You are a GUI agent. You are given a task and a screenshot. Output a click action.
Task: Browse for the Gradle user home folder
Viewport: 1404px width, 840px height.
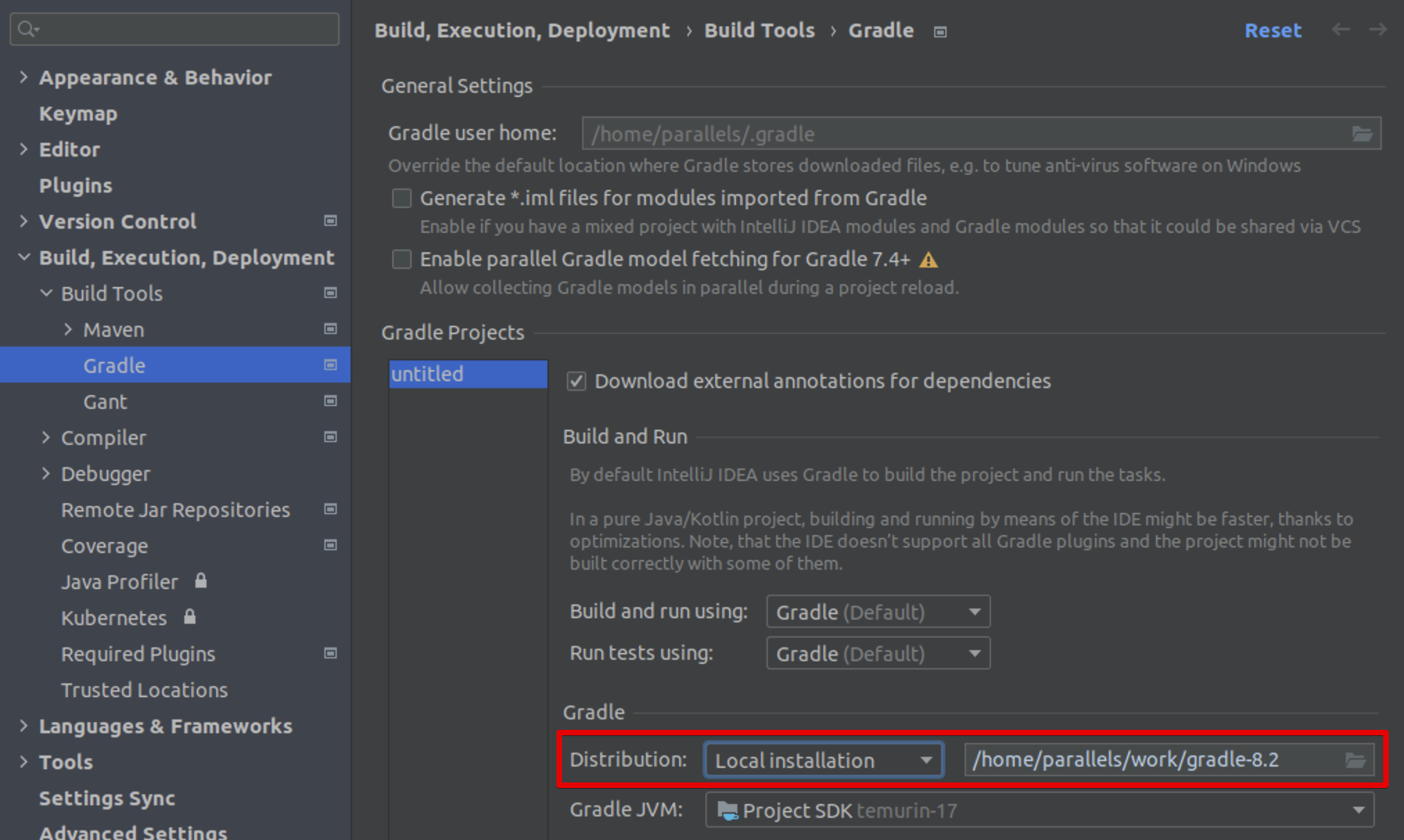click(1363, 133)
